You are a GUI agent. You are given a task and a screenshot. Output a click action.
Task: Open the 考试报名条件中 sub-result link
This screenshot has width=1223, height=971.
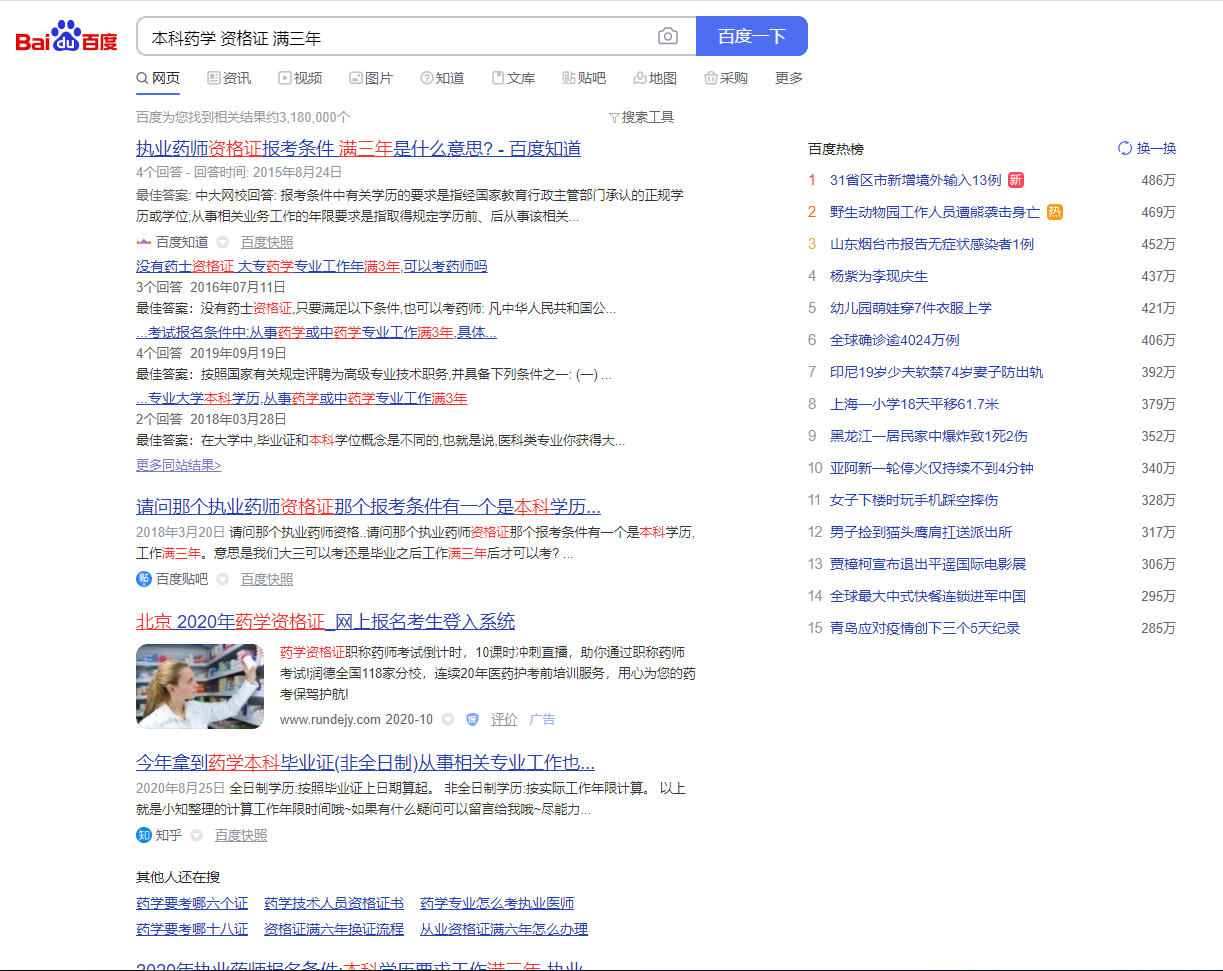(x=316, y=332)
